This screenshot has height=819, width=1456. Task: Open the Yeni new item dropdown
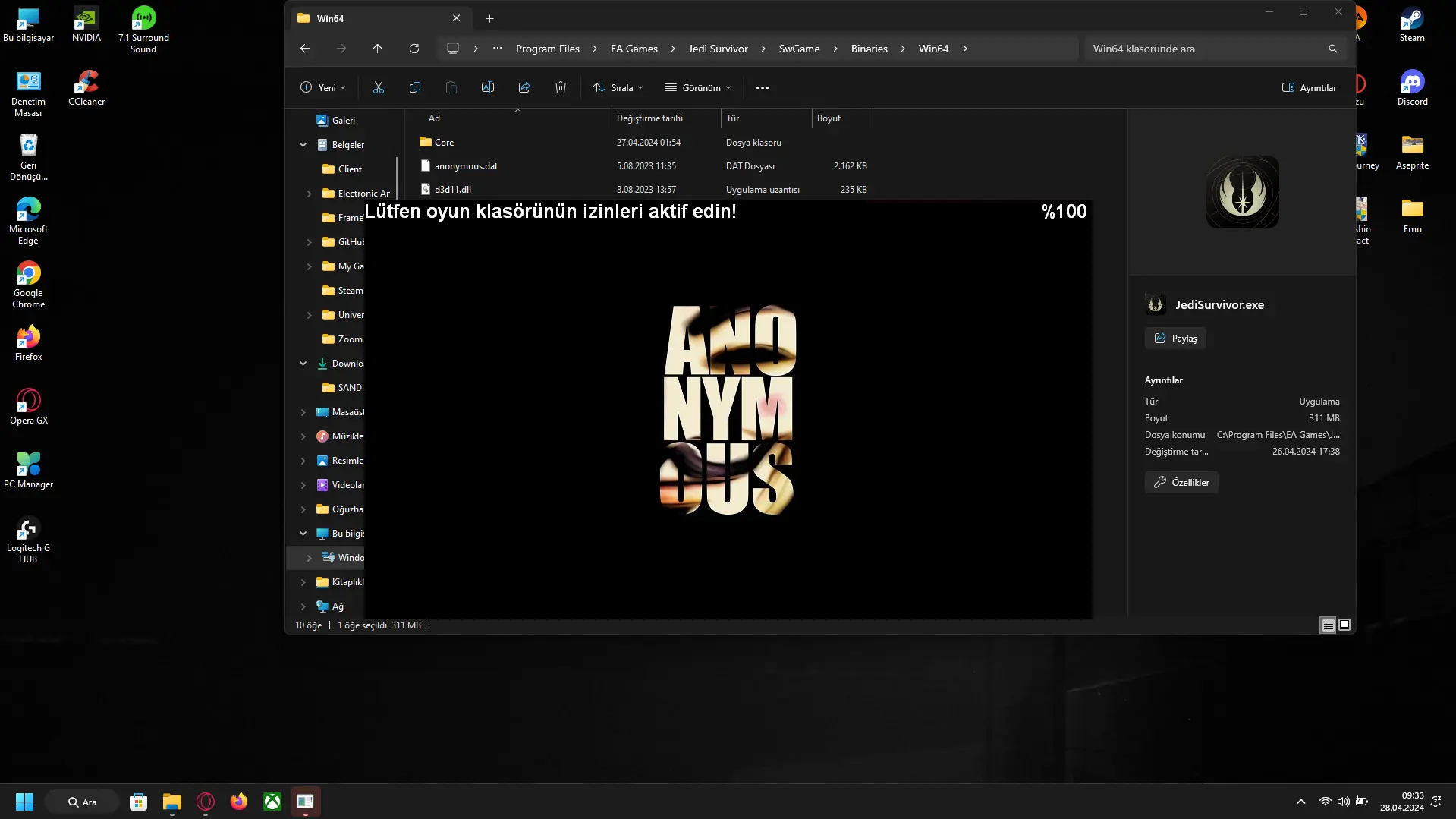[x=323, y=87]
